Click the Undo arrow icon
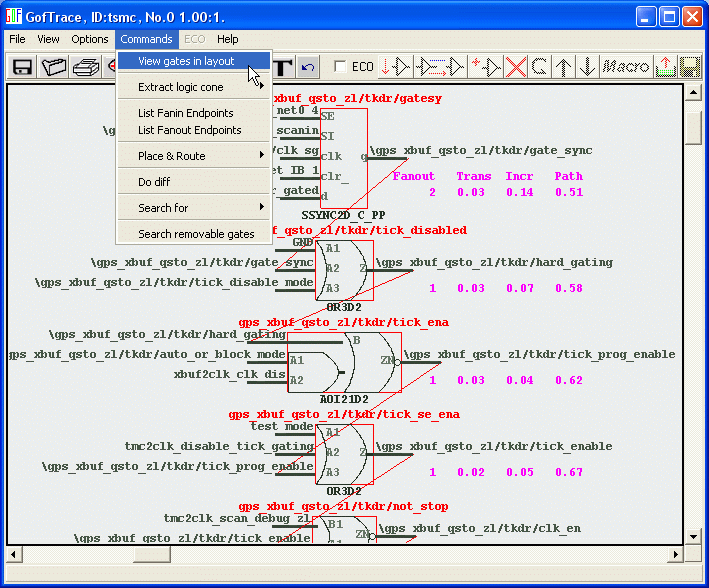 pos(308,67)
